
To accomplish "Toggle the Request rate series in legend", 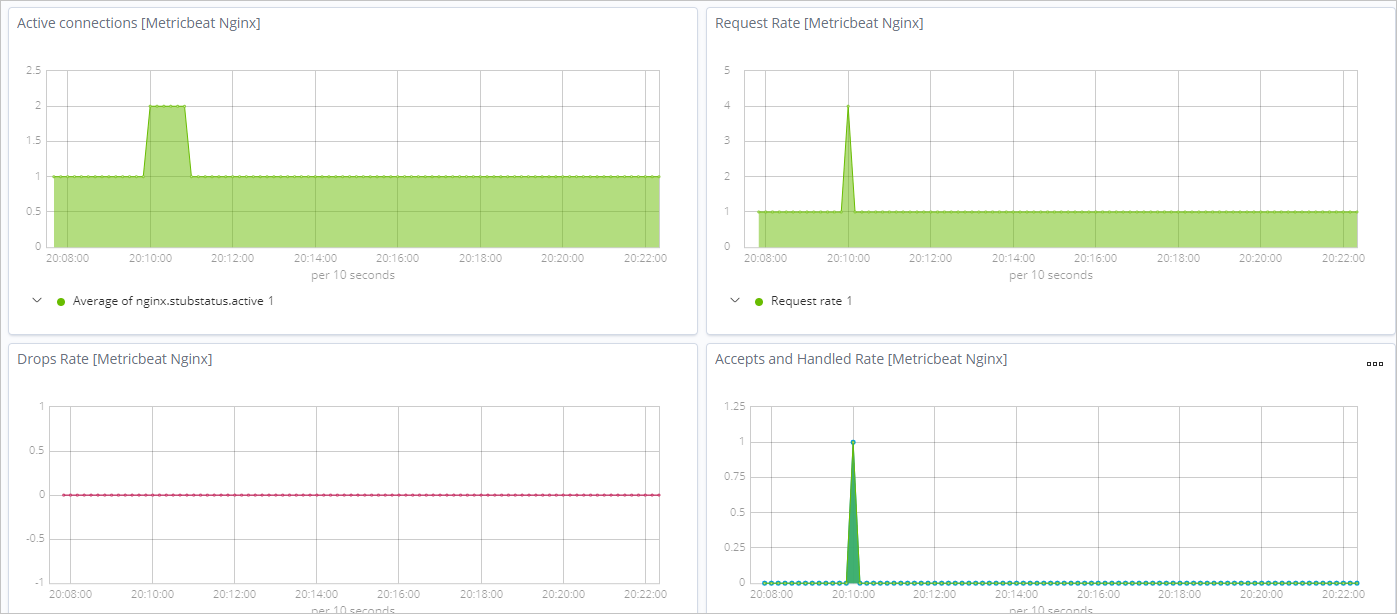I will point(811,301).
